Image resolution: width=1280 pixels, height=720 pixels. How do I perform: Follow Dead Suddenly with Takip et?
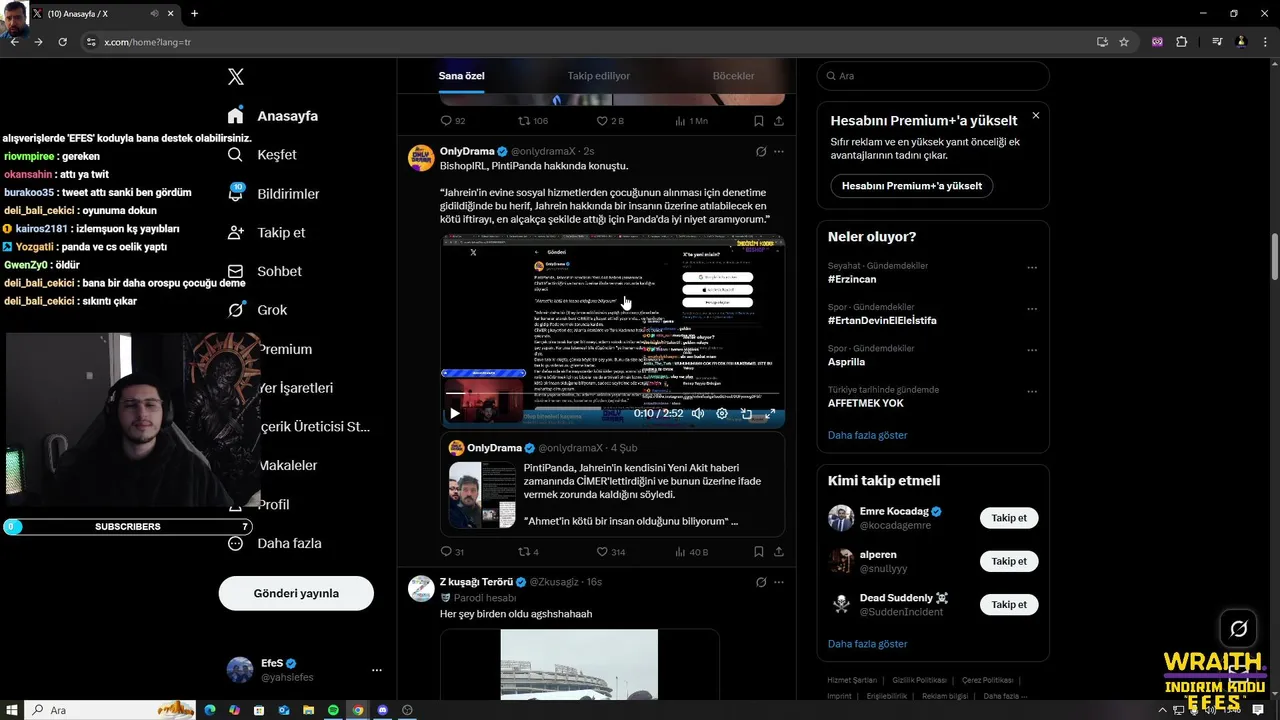pyautogui.click(x=1009, y=604)
